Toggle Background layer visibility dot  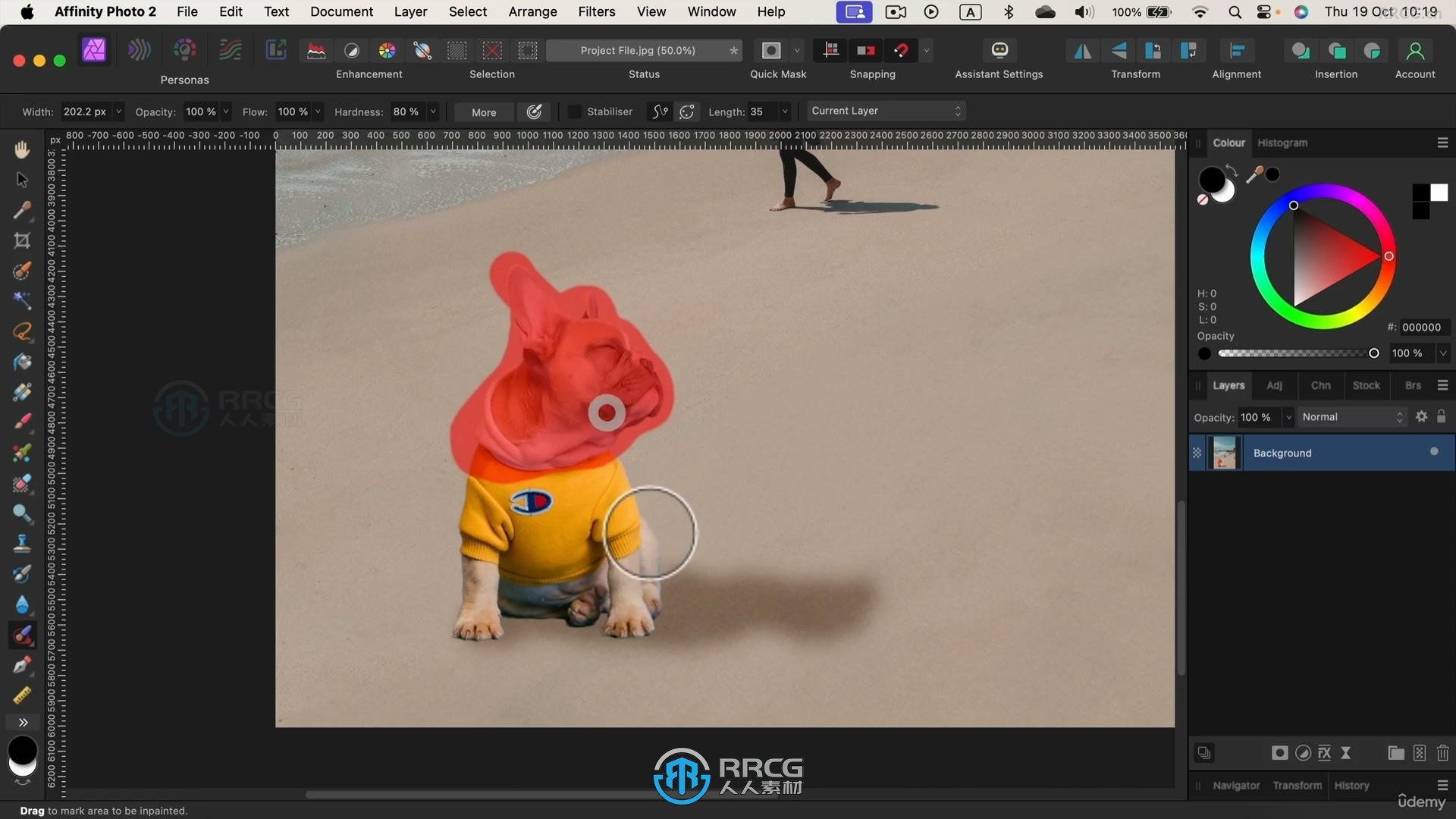(1434, 451)
